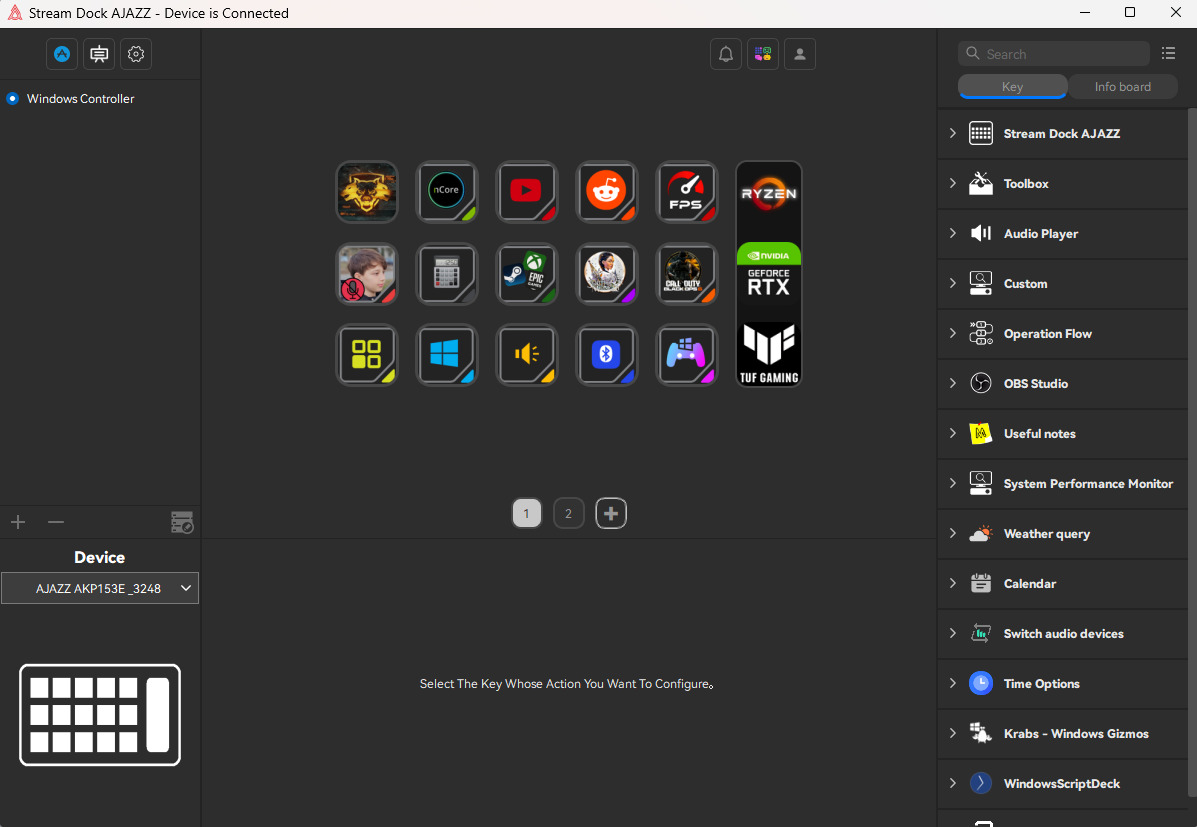The width and height of the screenshot is (1197, 827).
Task: Add a new scene with plus icon
Action: pos(18,522)
